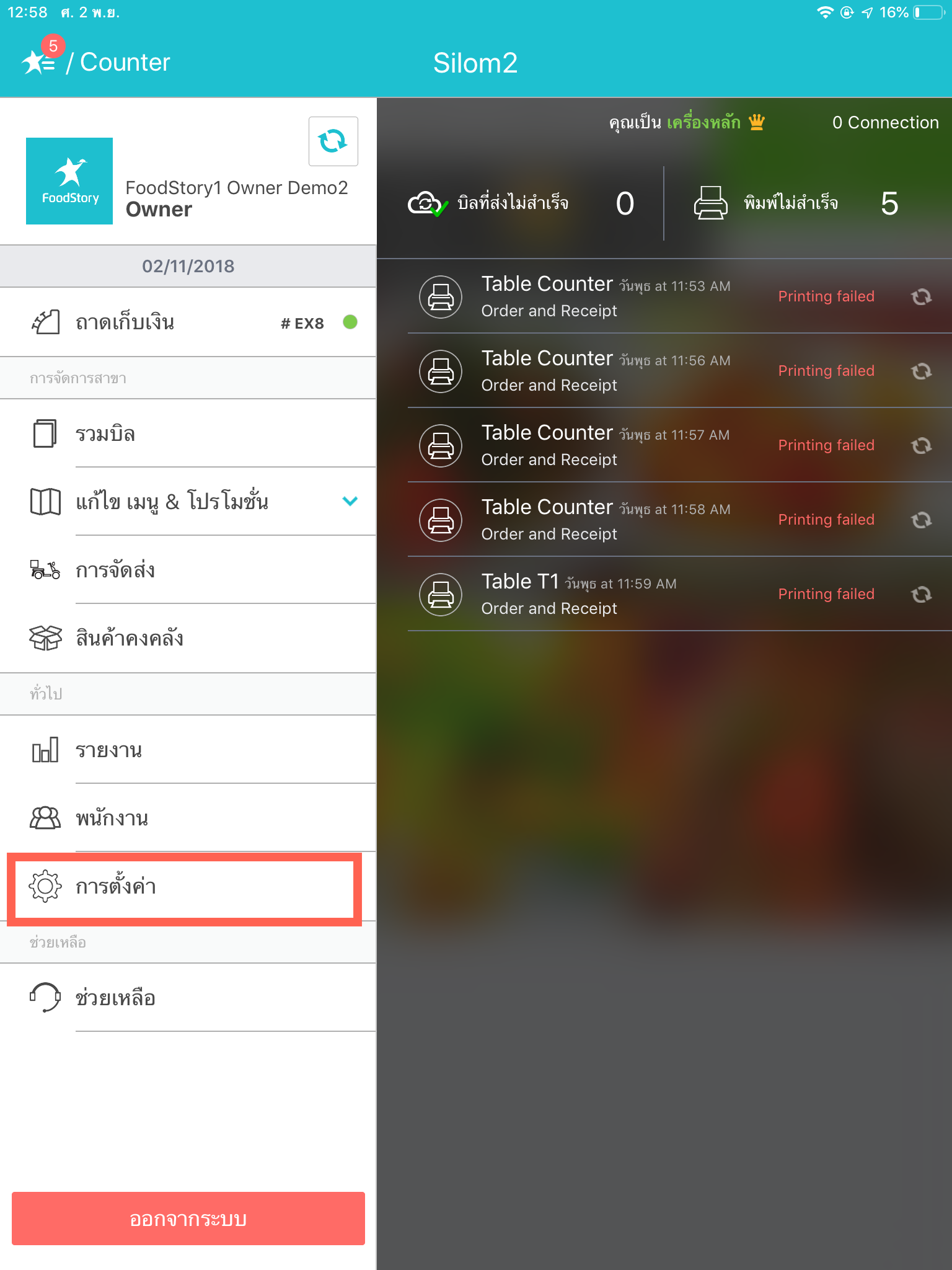This screenshot has width=952, height=1270.
Task: Tap the # EX8 drawer label
Action: pyautogui.click(x=302, y=323)
